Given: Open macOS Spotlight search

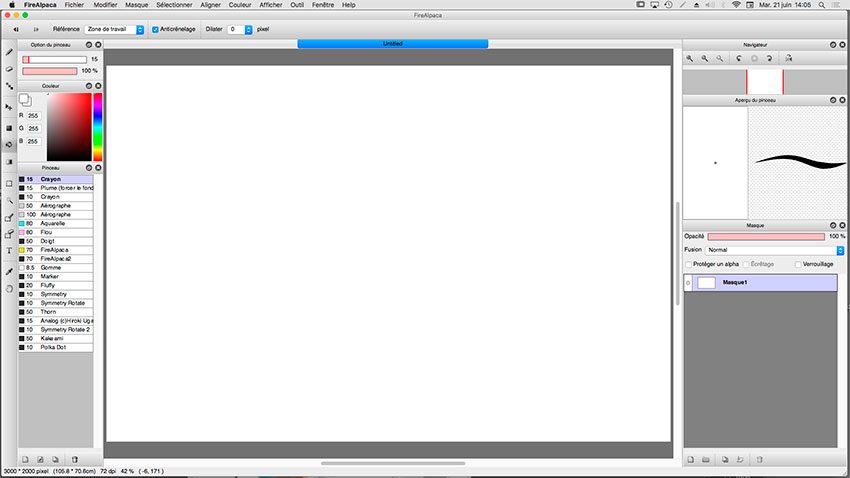Looking at the screenshot, I should [x=822, y=5].
